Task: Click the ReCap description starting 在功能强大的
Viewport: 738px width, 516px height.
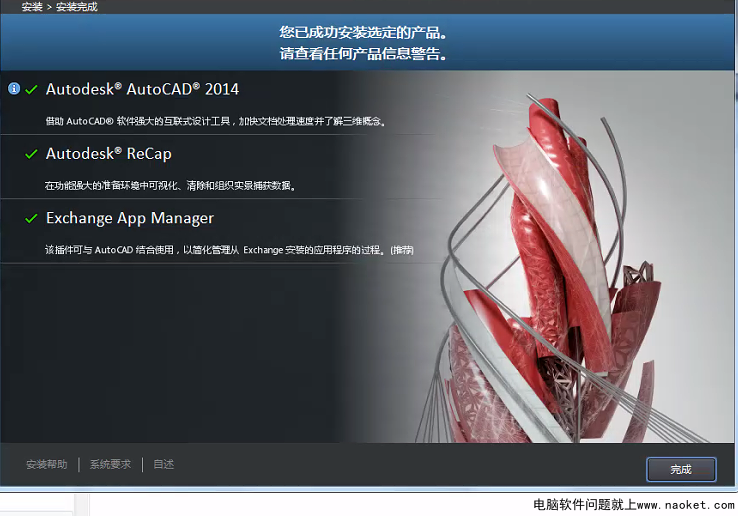Action: [170, 186]
